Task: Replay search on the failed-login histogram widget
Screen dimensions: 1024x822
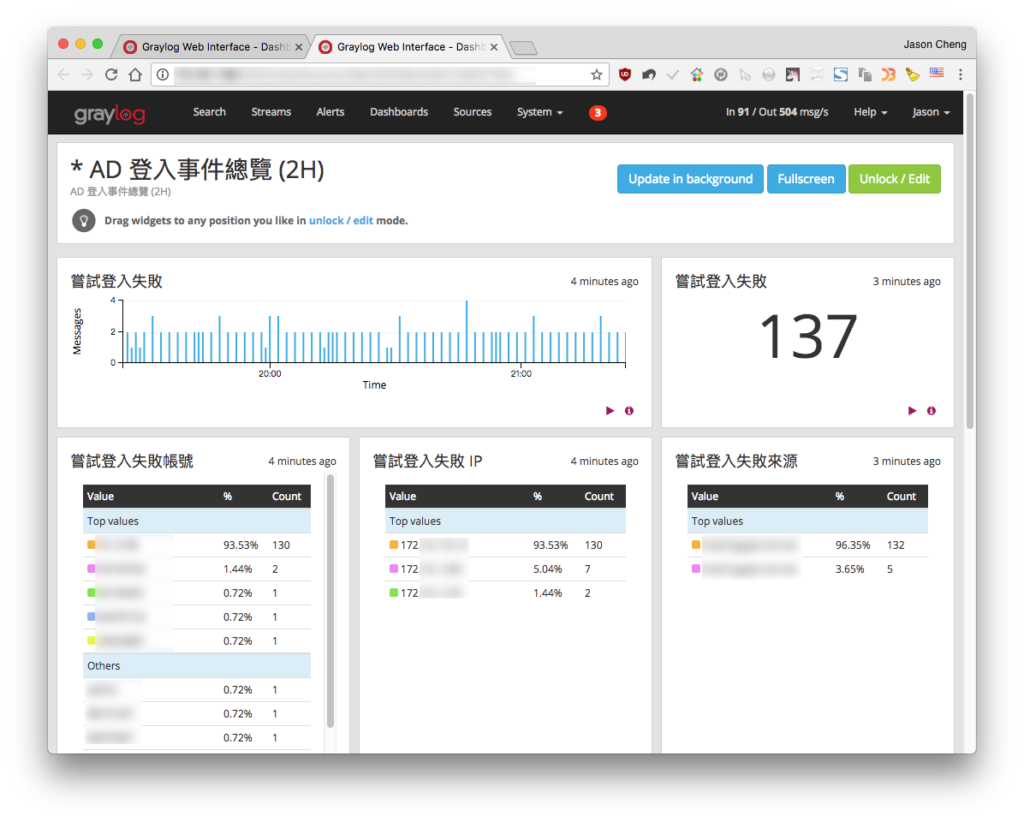Action: pyautogui.click(x=610, y=411)
